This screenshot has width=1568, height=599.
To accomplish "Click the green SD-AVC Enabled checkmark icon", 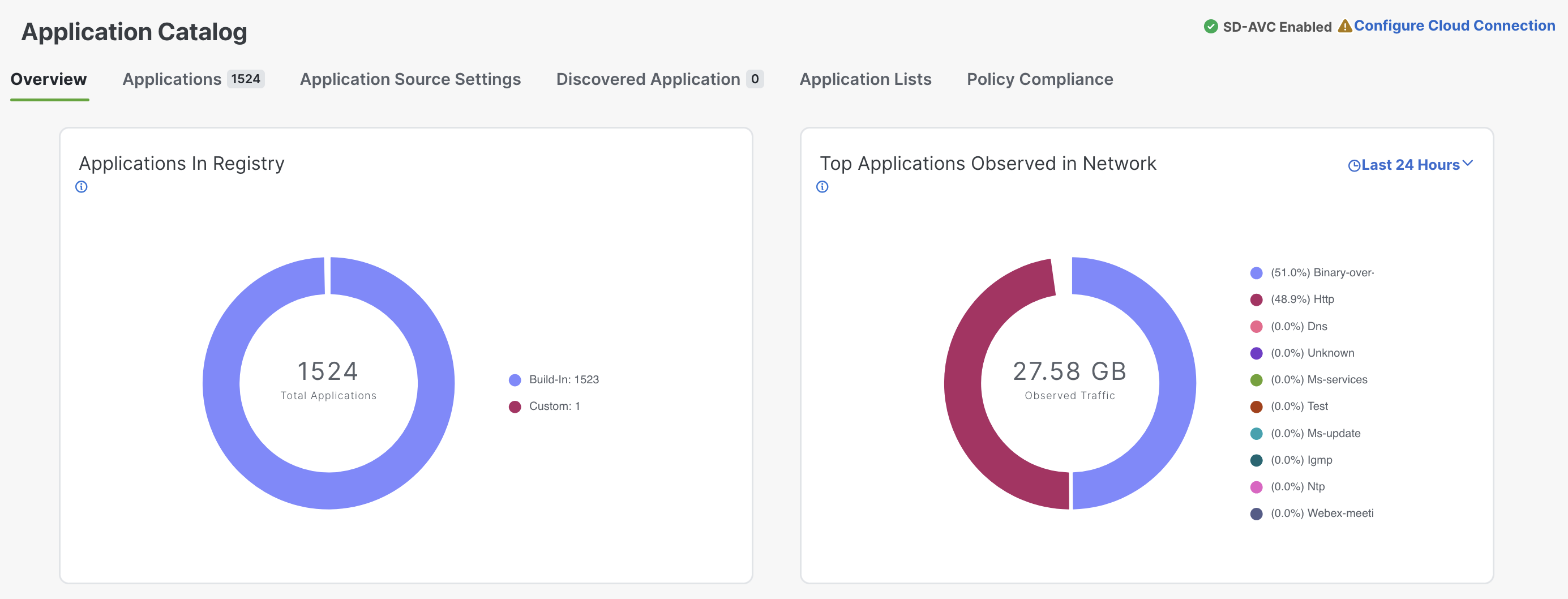I will pos(1210,27).
